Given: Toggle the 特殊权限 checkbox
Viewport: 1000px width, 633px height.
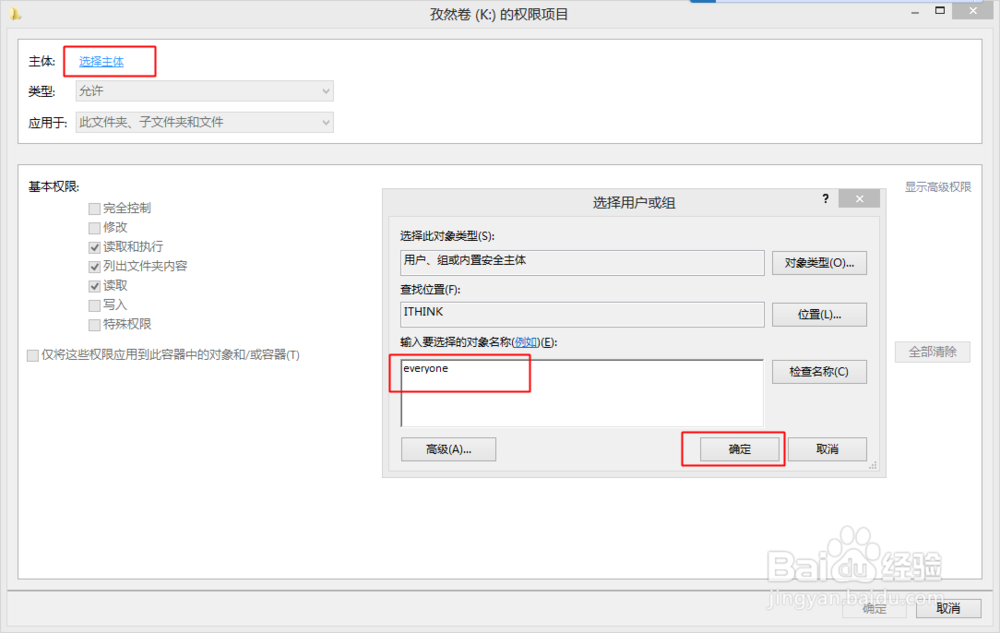Looking at the screenshot, I should click(x=94, y=325).
